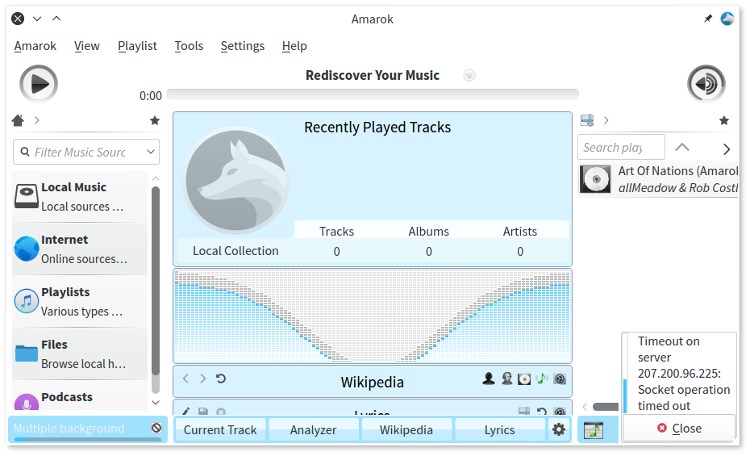Click the analyzer visualization
Viewport: 750px width, 456px height.
click(x=373, y=316)
